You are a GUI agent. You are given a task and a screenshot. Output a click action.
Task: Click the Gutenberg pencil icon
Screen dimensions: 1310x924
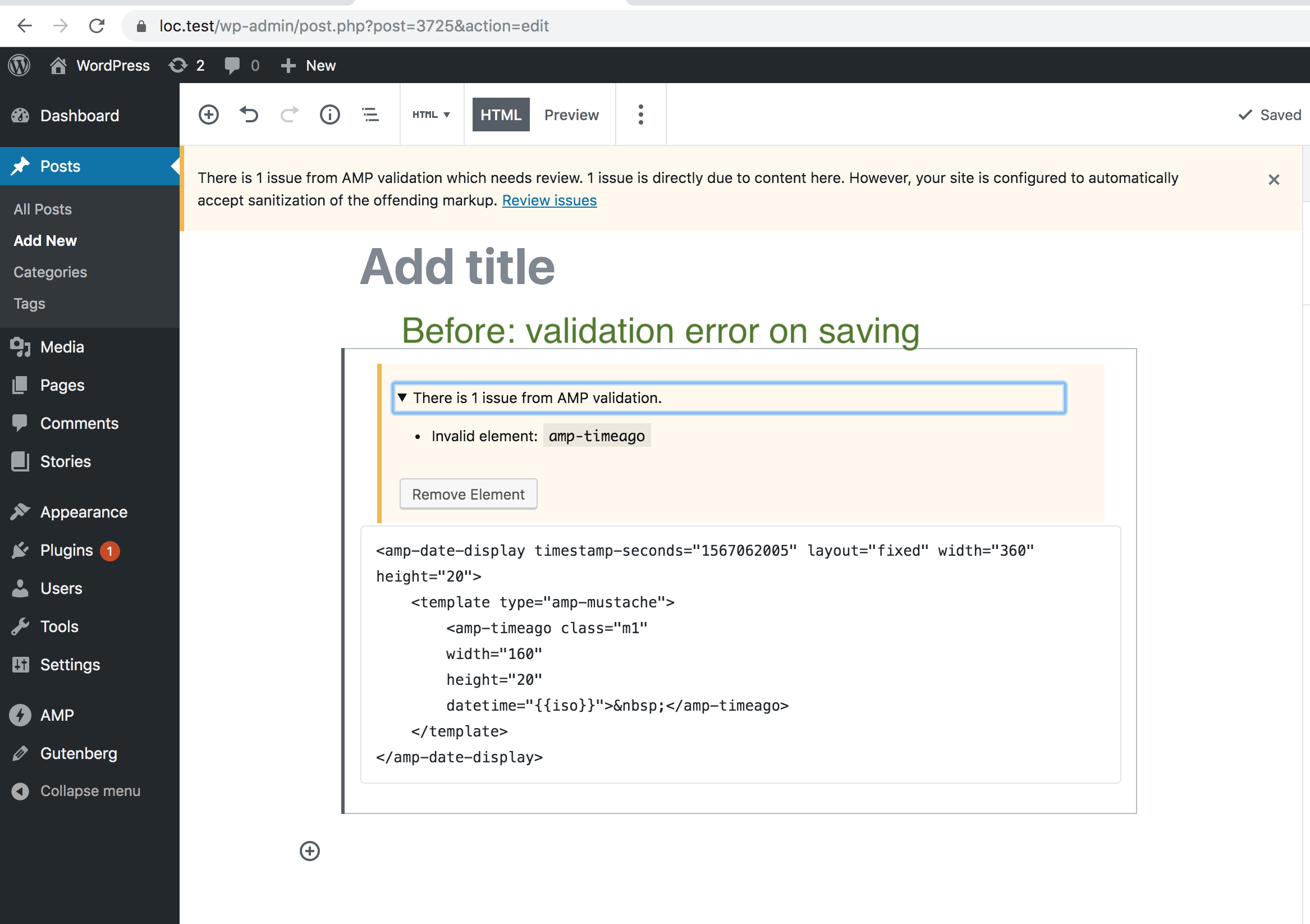pyautogui.click(x=20, y=753)
